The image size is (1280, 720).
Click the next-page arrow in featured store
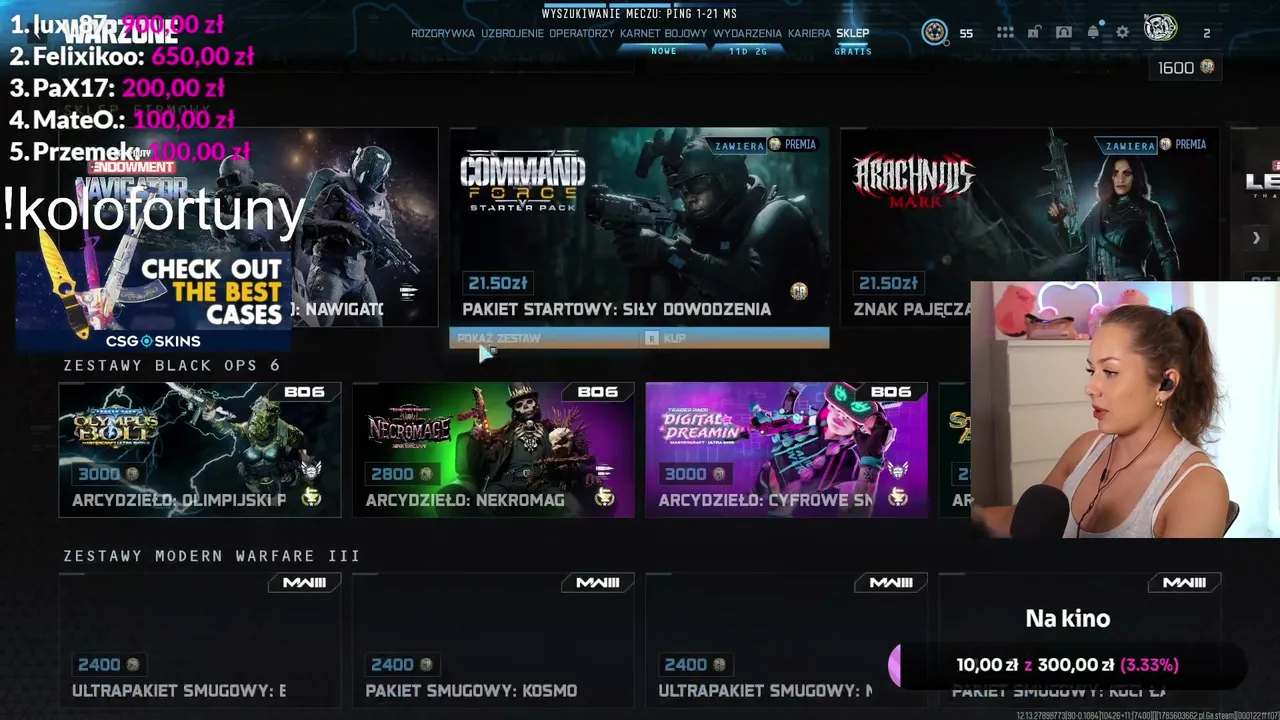point(1256,238)
